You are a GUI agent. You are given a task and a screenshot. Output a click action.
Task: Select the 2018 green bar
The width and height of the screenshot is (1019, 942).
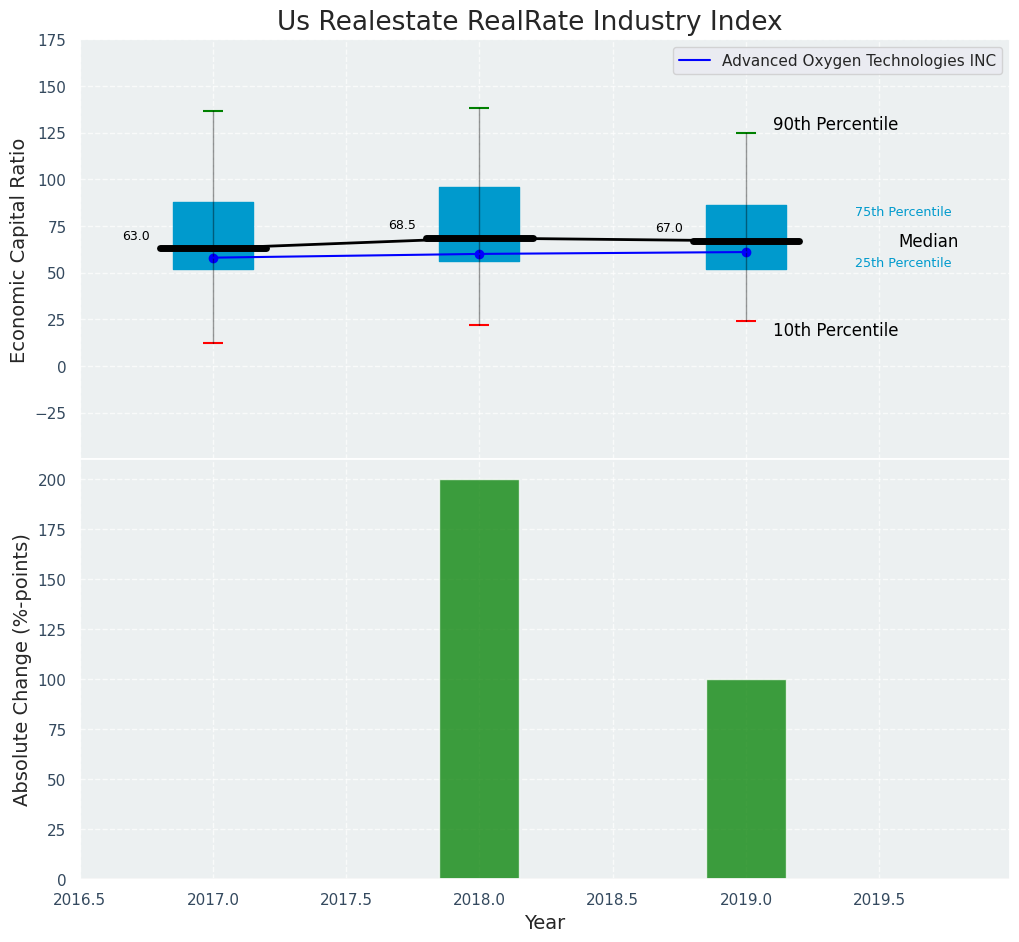point(479,679)
